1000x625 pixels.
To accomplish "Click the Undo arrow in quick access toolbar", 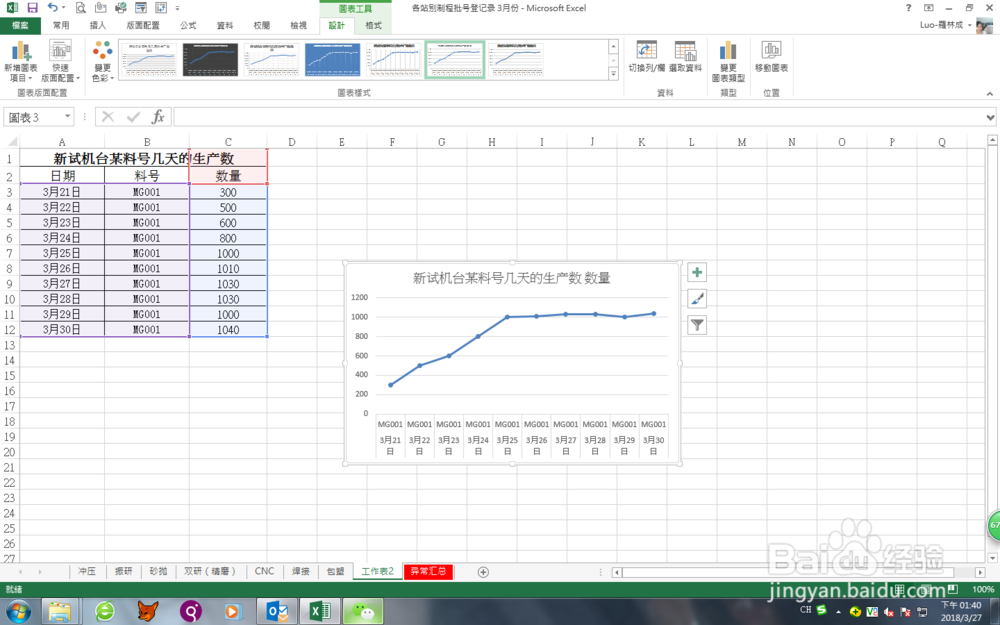I will click(52, 8).
